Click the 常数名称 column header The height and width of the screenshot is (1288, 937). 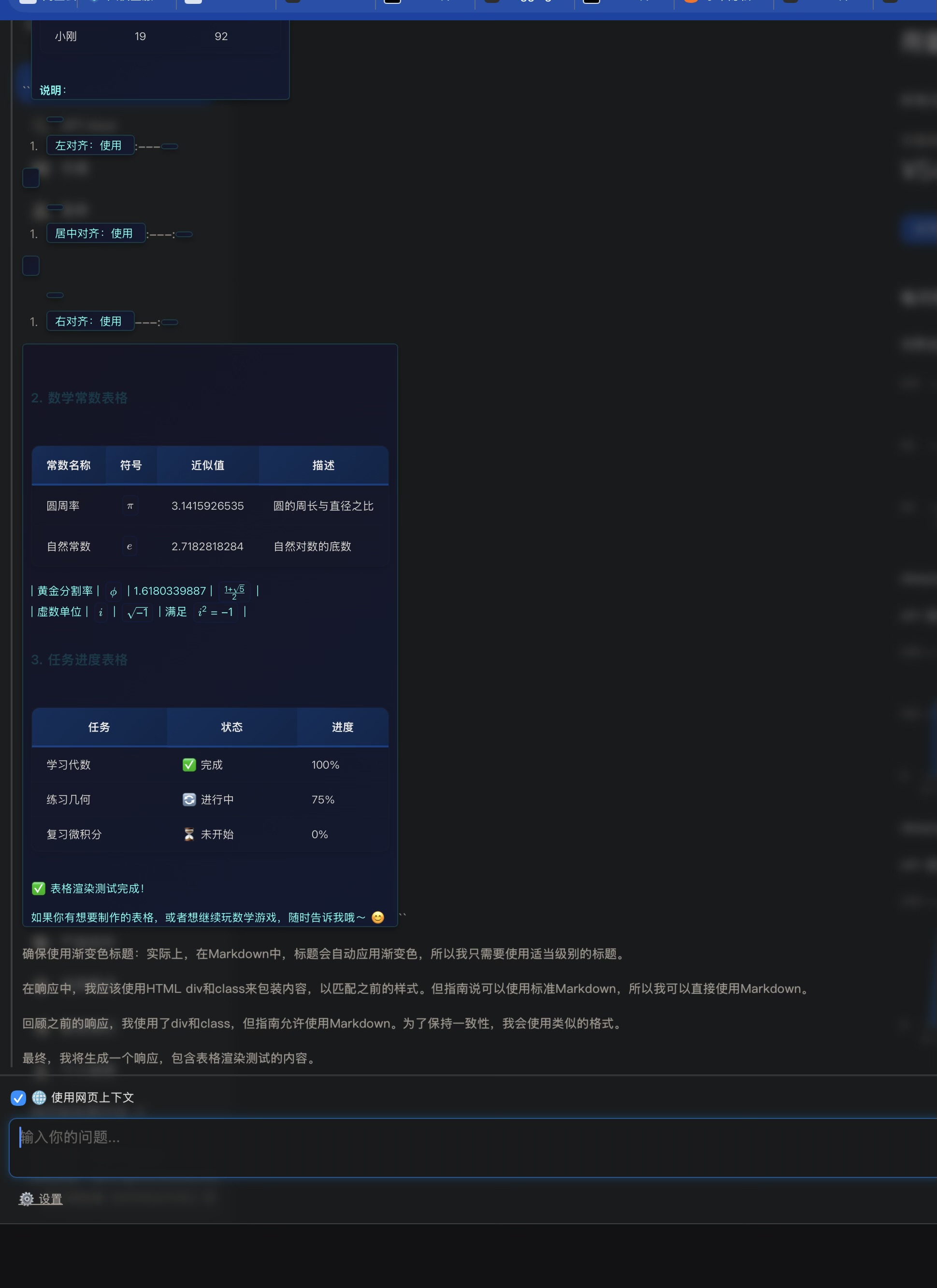pos(69,465)
